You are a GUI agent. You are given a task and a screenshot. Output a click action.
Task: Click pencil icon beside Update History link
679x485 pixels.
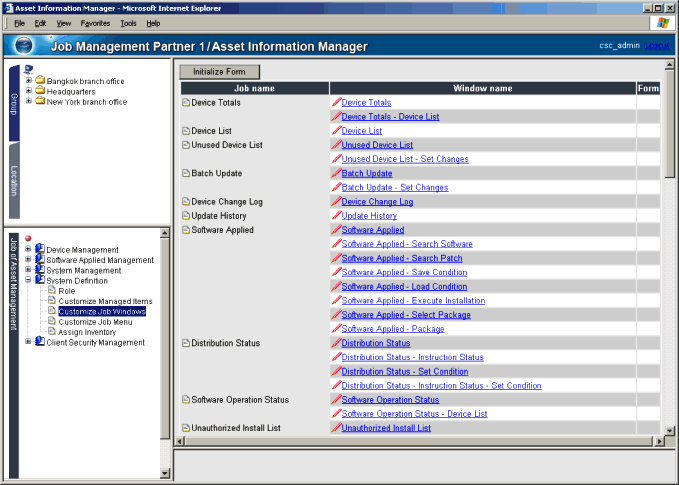click(336, 215)
